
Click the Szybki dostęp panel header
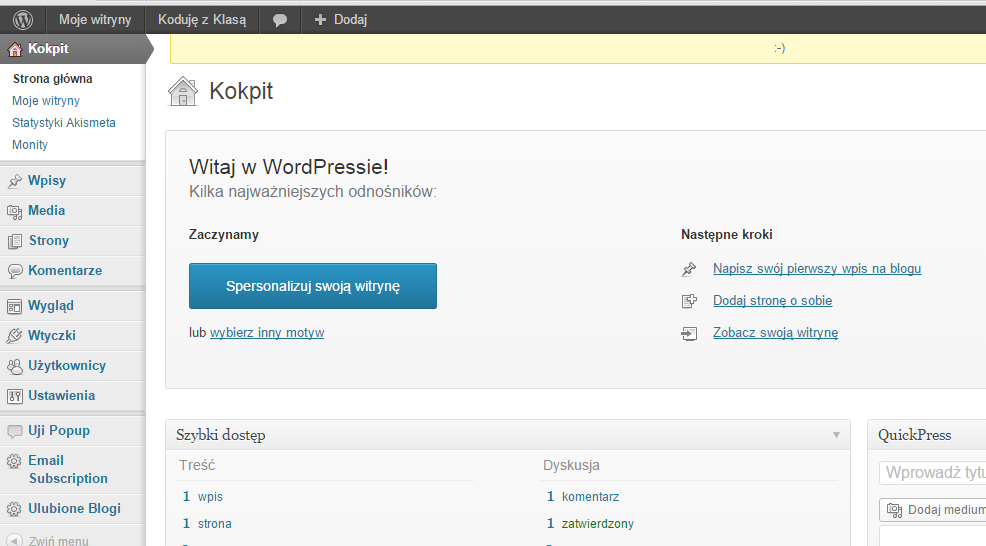pyautogui.click(x=508, y=435)
